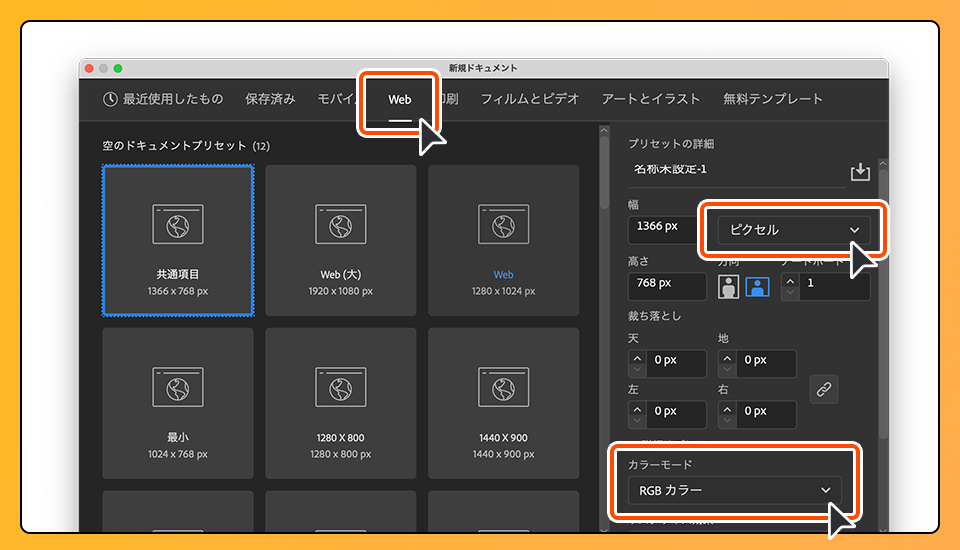Open the ピクセル units dropdown
This screenshot has height=550, width=960.
point(793,230)
